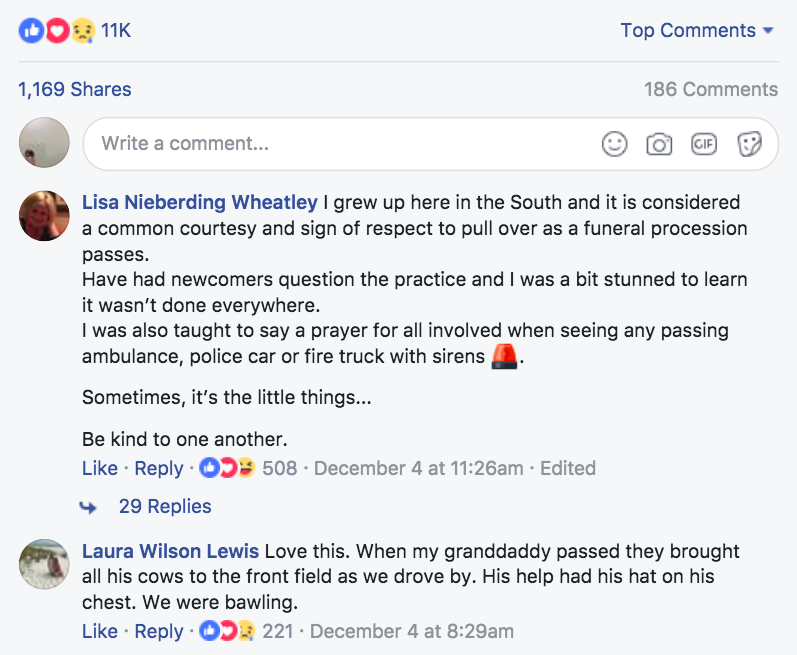797x655 pixels.
Task: Click the sad face reaction icon beside 11K
Action: coord(82,30)
